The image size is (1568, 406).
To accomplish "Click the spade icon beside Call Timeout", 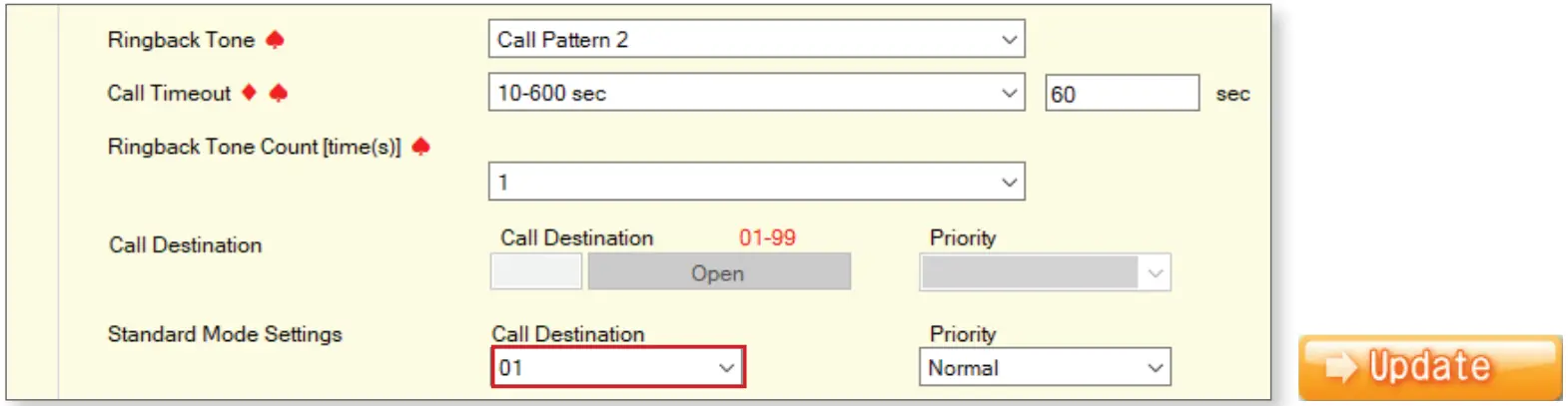I will 279,93.
